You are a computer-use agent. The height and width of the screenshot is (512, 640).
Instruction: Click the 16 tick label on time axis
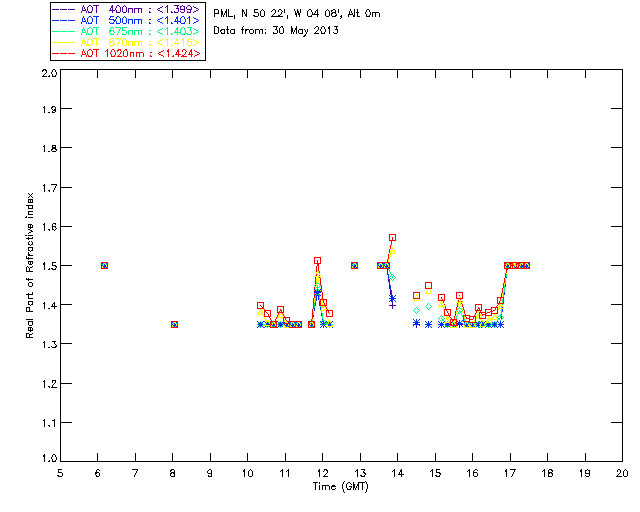coord(472,473)
